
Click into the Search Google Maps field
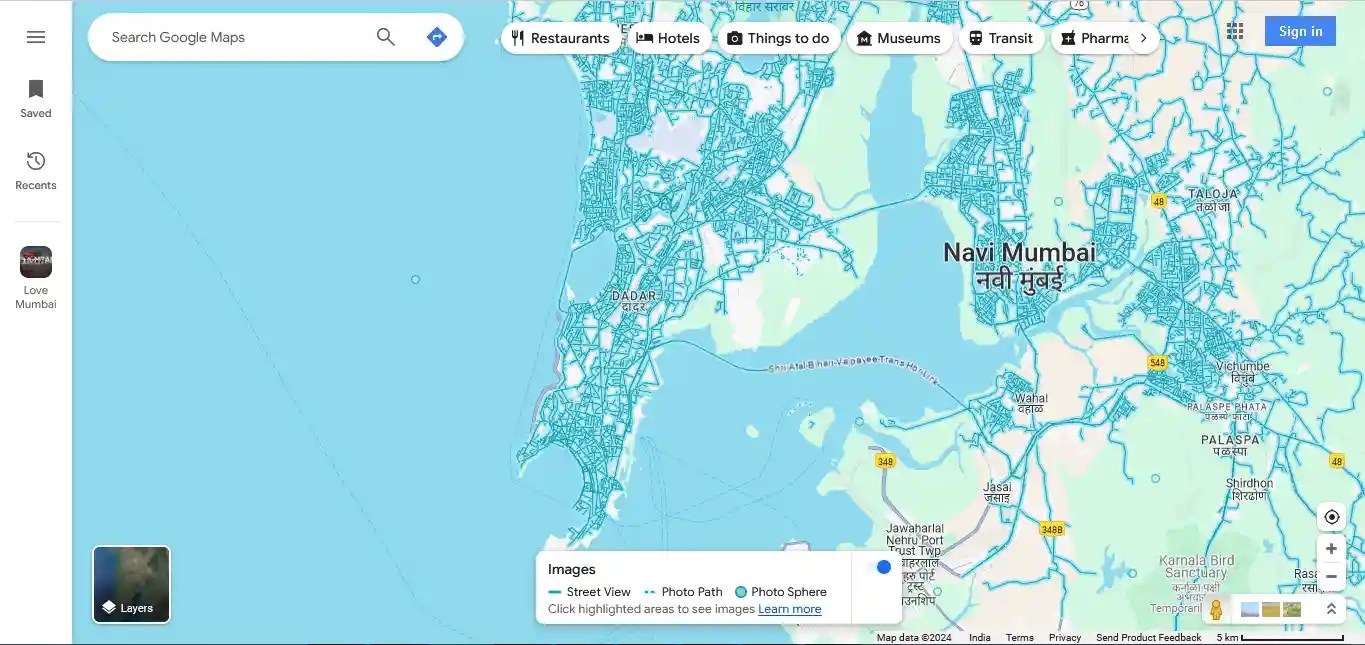pyautogui.click(x=235, y=37)
